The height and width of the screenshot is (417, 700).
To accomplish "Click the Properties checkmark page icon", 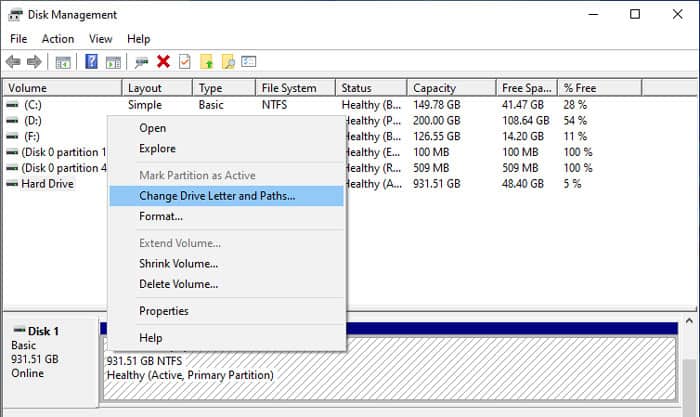I will pyautogui.click(x=184, y=62).
